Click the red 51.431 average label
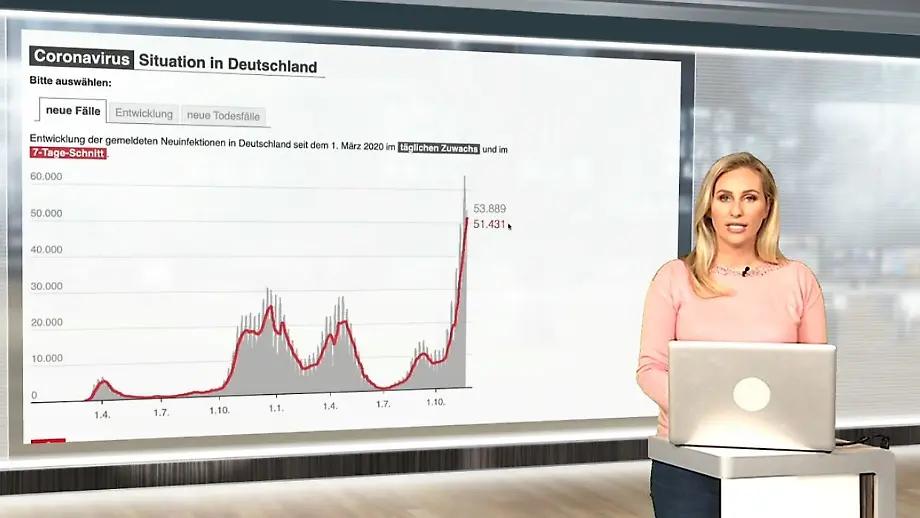 coord(488,224)
